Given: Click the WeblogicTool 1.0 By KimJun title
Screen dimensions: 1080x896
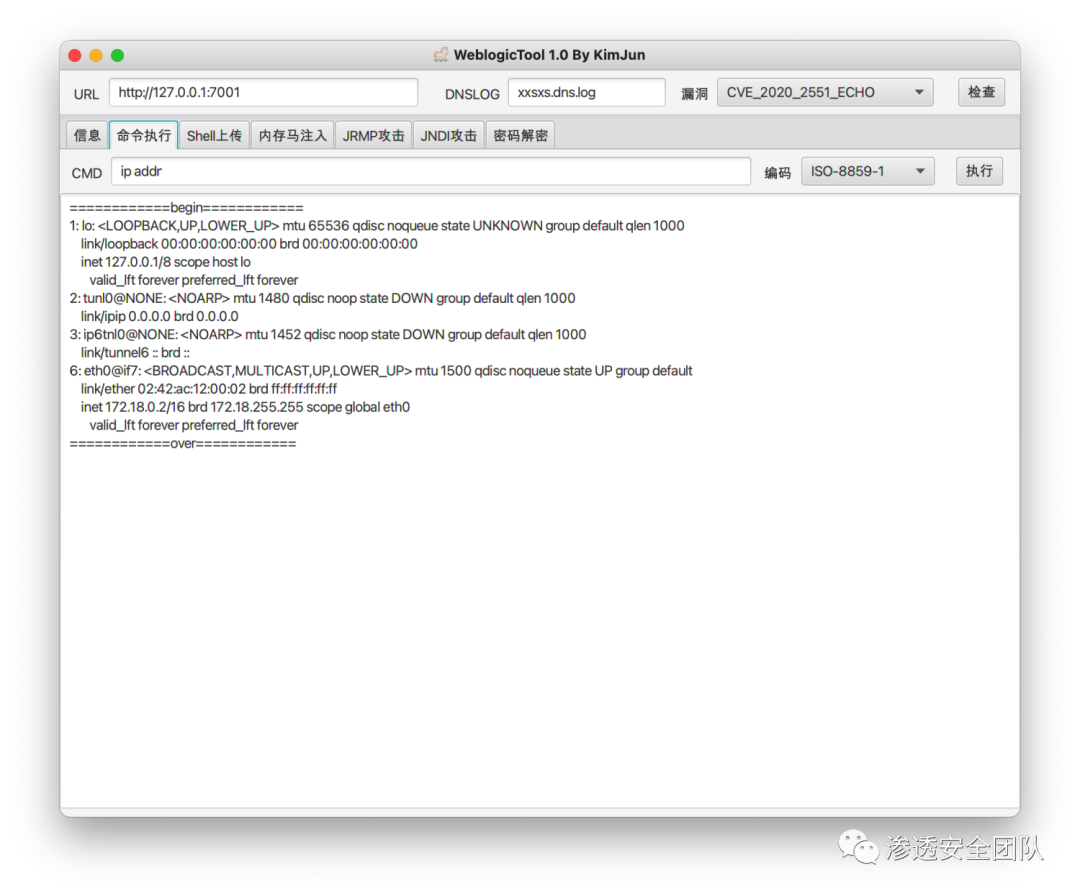Looking at the screenshot, I should [550, 55].
